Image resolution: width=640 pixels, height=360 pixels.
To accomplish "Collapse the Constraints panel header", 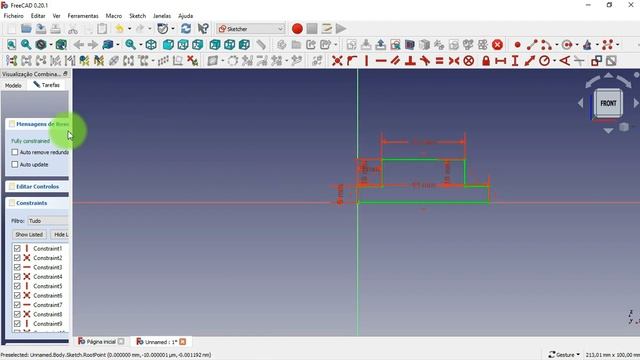I will click(x=37, y=203).
